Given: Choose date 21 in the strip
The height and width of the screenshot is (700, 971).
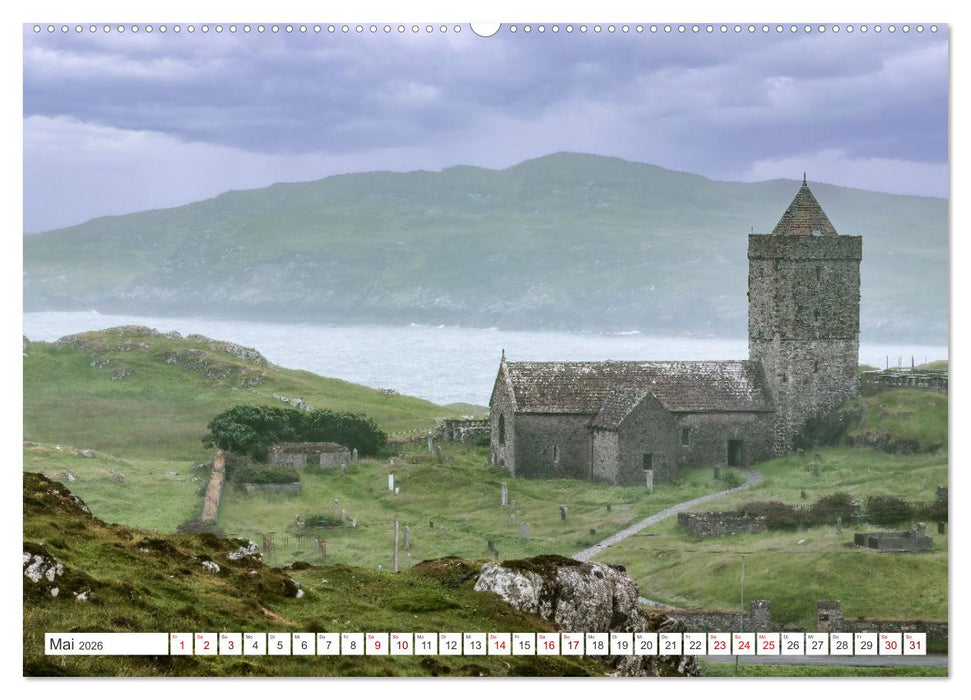Looking at the screenshot, I should click(x=670, y=644).
